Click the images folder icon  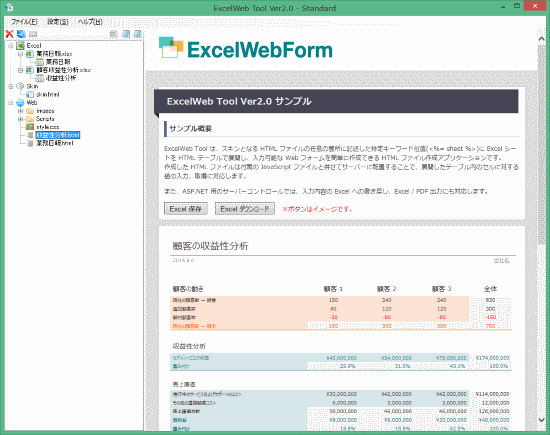[x=30, y=111]
